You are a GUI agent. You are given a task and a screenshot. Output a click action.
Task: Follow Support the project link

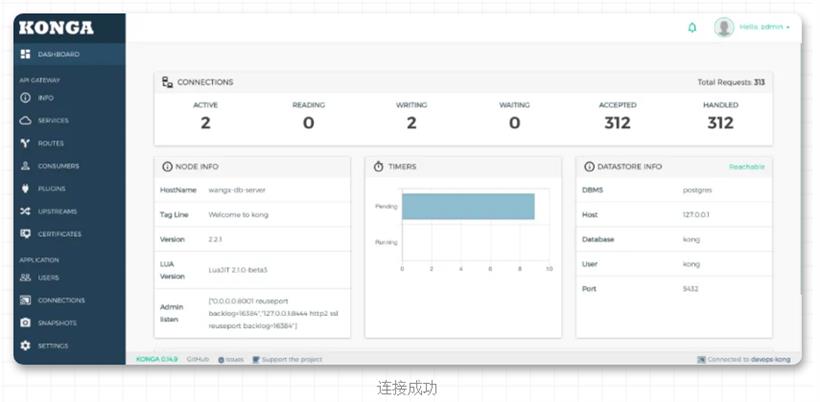coord(287,360)
